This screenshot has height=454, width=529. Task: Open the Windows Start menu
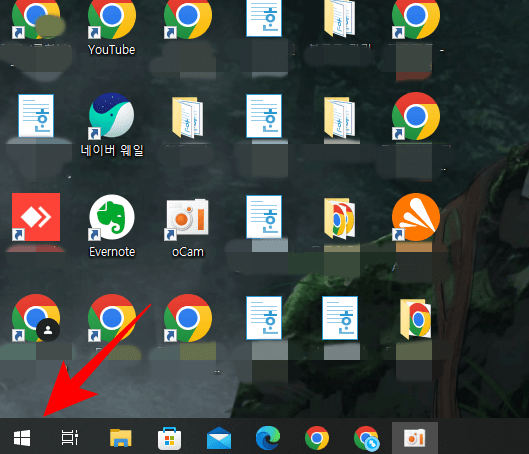pos(22,438)
